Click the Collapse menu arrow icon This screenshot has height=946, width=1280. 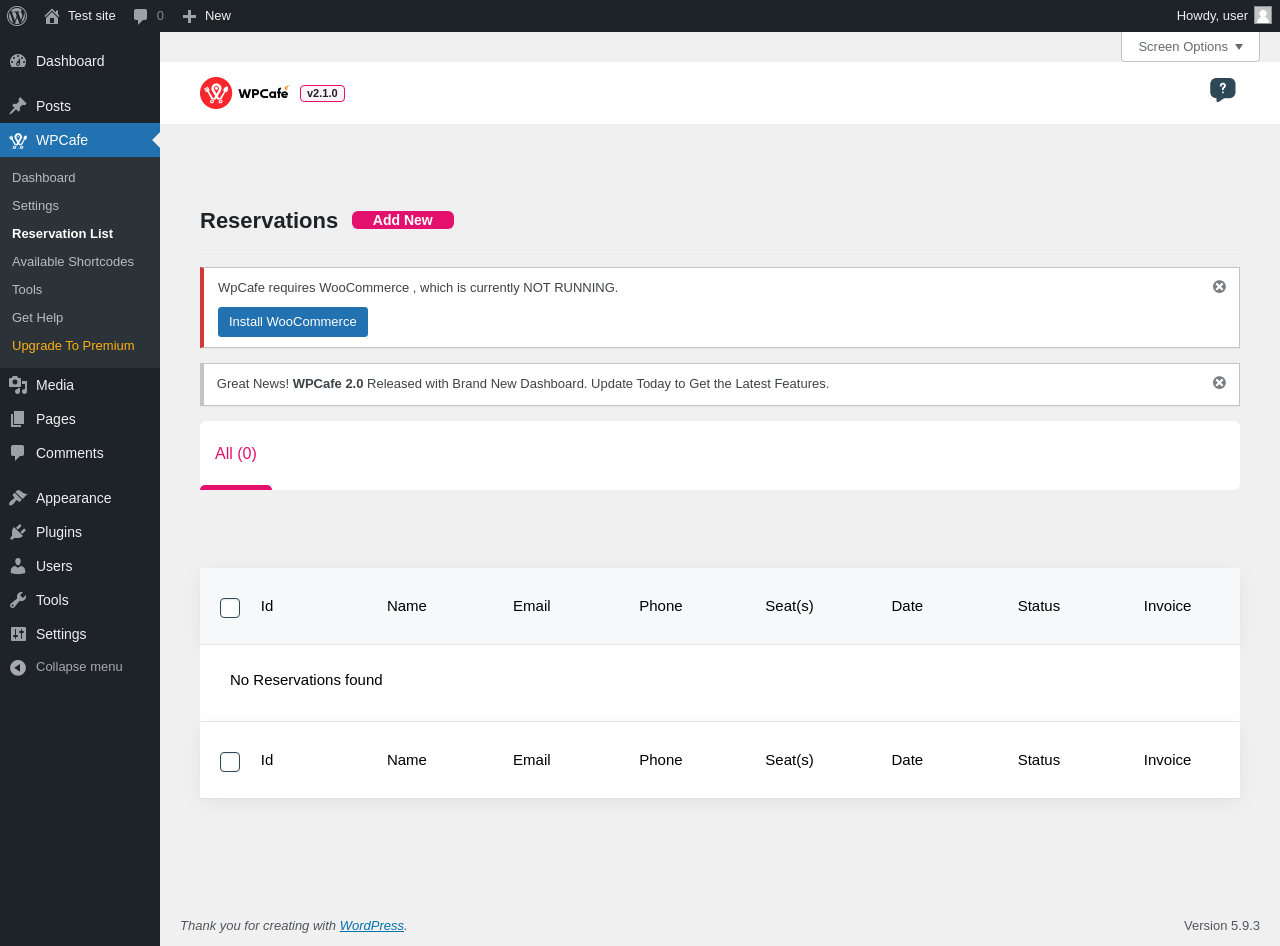(x=18, y=667)
